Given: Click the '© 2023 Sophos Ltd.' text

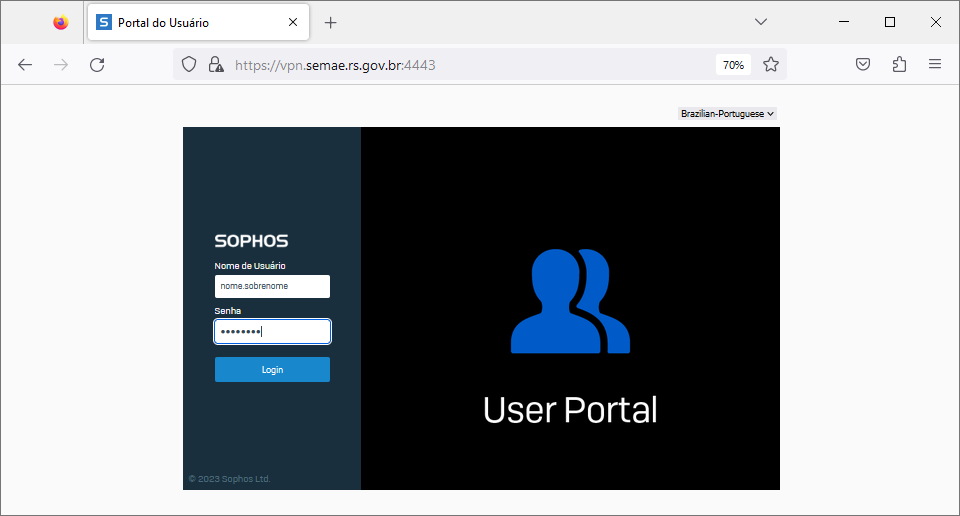Looking at the screenshot, I should click(x=230, y=479).
